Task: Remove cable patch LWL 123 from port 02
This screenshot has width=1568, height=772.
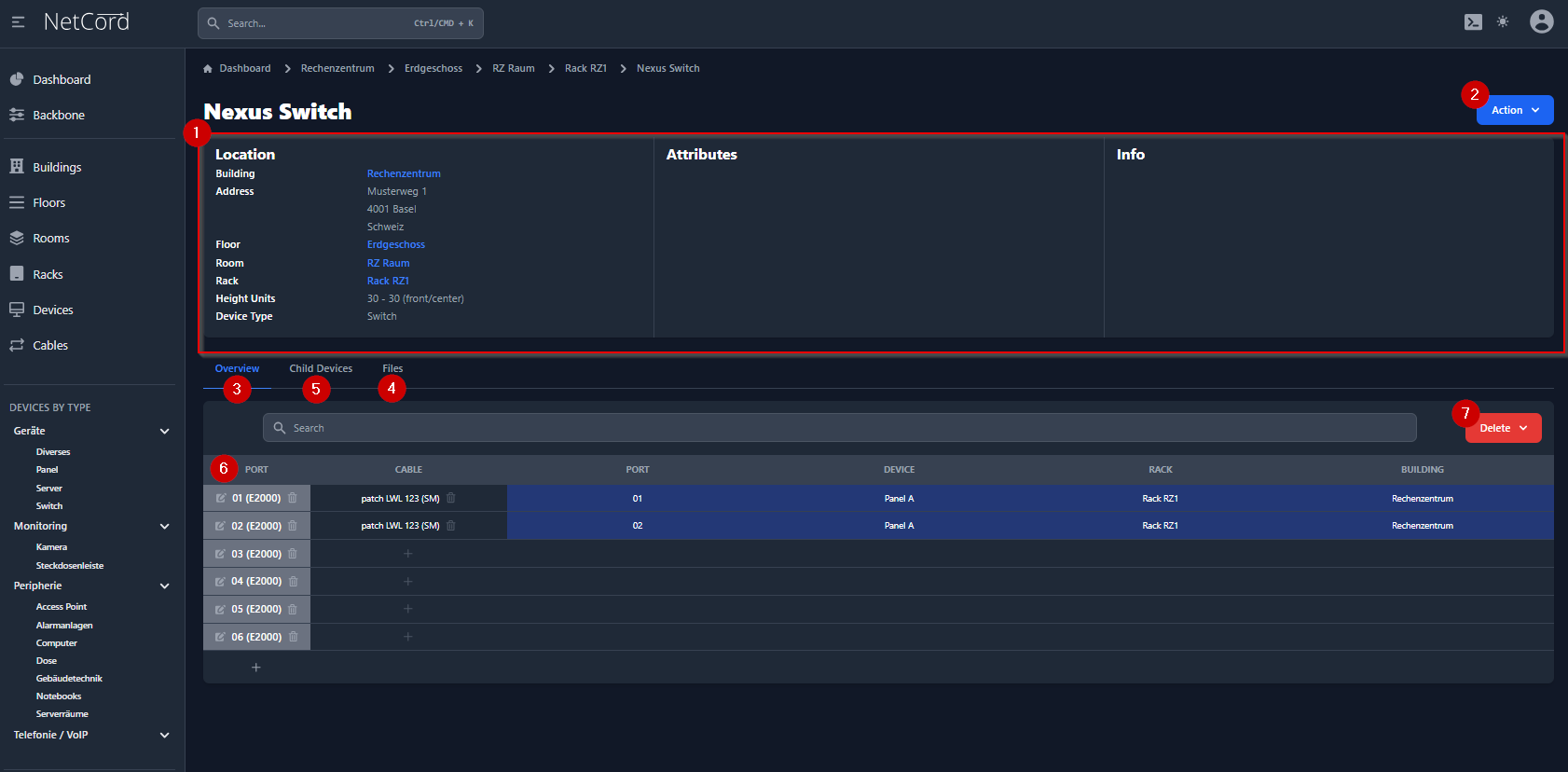Action: click(451, 526)
